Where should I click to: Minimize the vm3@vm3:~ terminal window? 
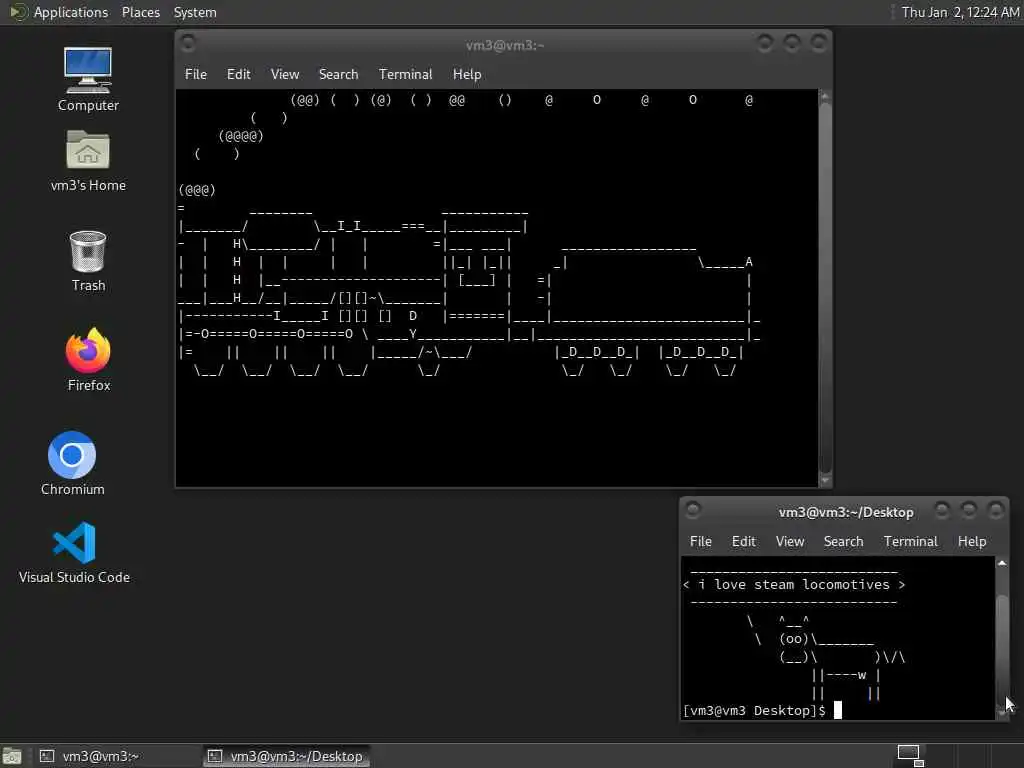(x=765, y=44)
